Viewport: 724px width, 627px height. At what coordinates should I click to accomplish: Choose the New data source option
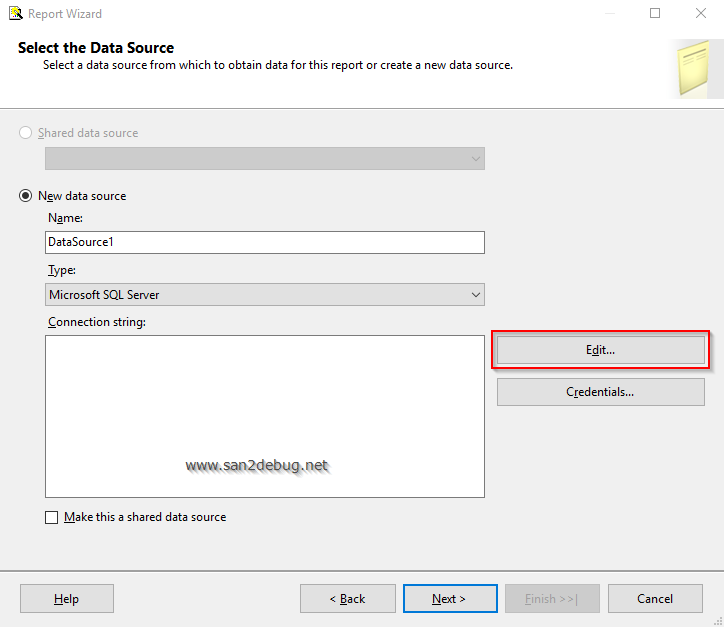point(26,196)
